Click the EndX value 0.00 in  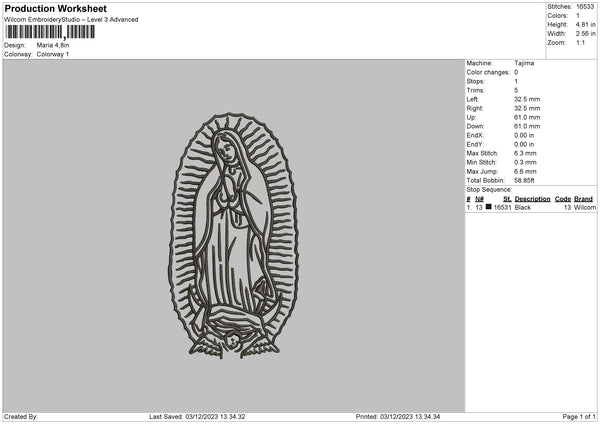point(524,135)
